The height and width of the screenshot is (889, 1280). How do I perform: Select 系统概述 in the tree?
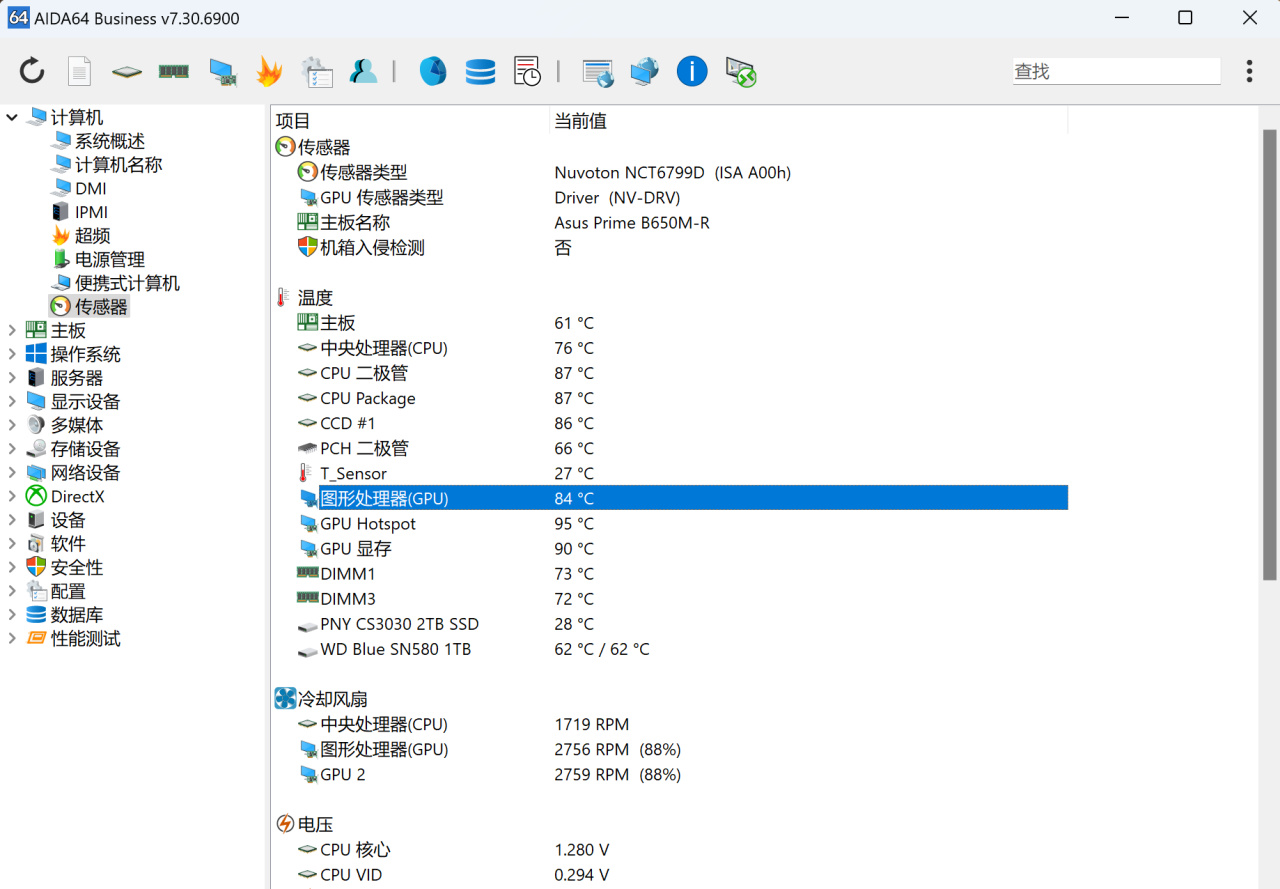(x=109, y=141)
